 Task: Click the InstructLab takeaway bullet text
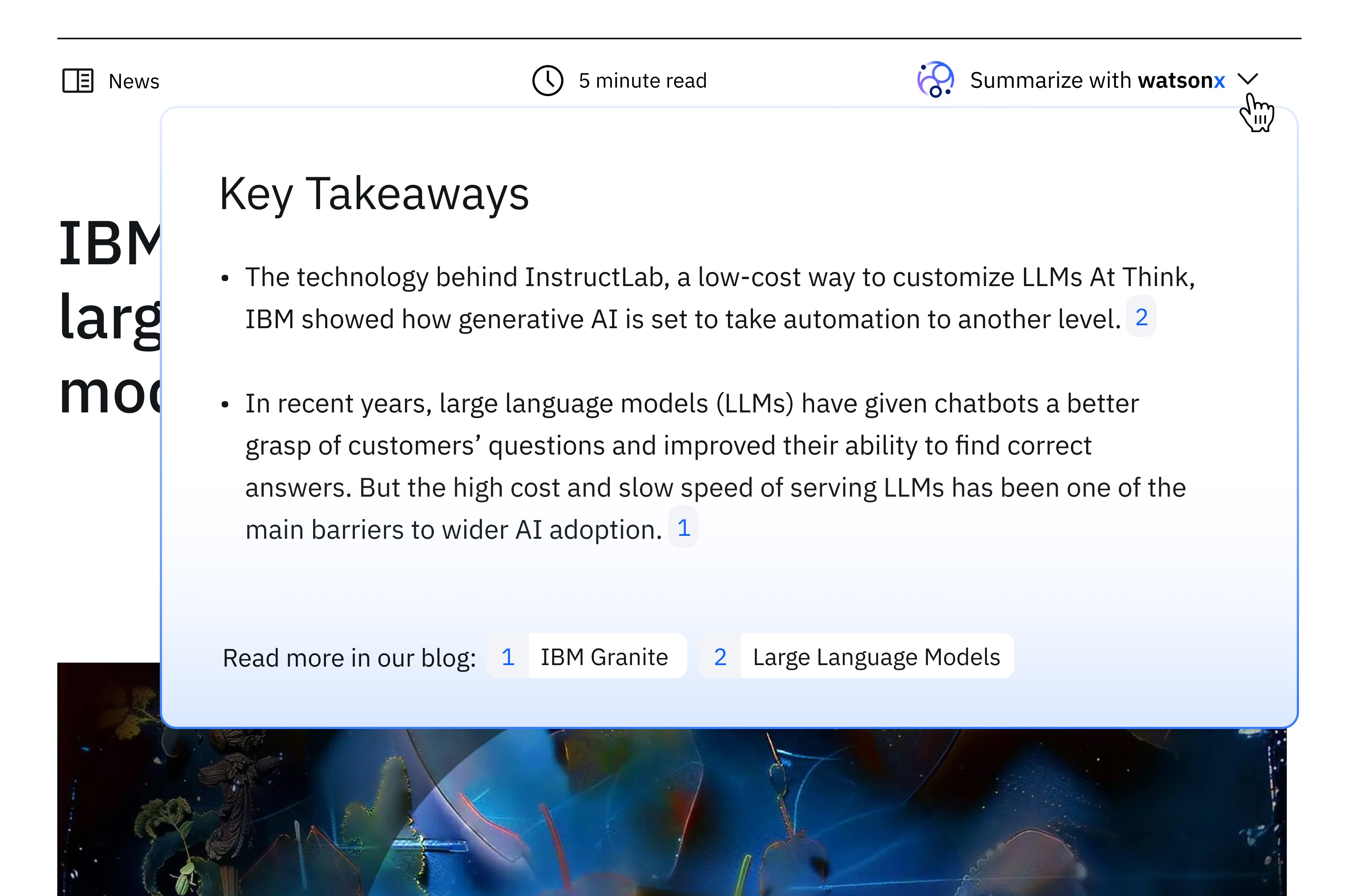[x=720, y=298]
